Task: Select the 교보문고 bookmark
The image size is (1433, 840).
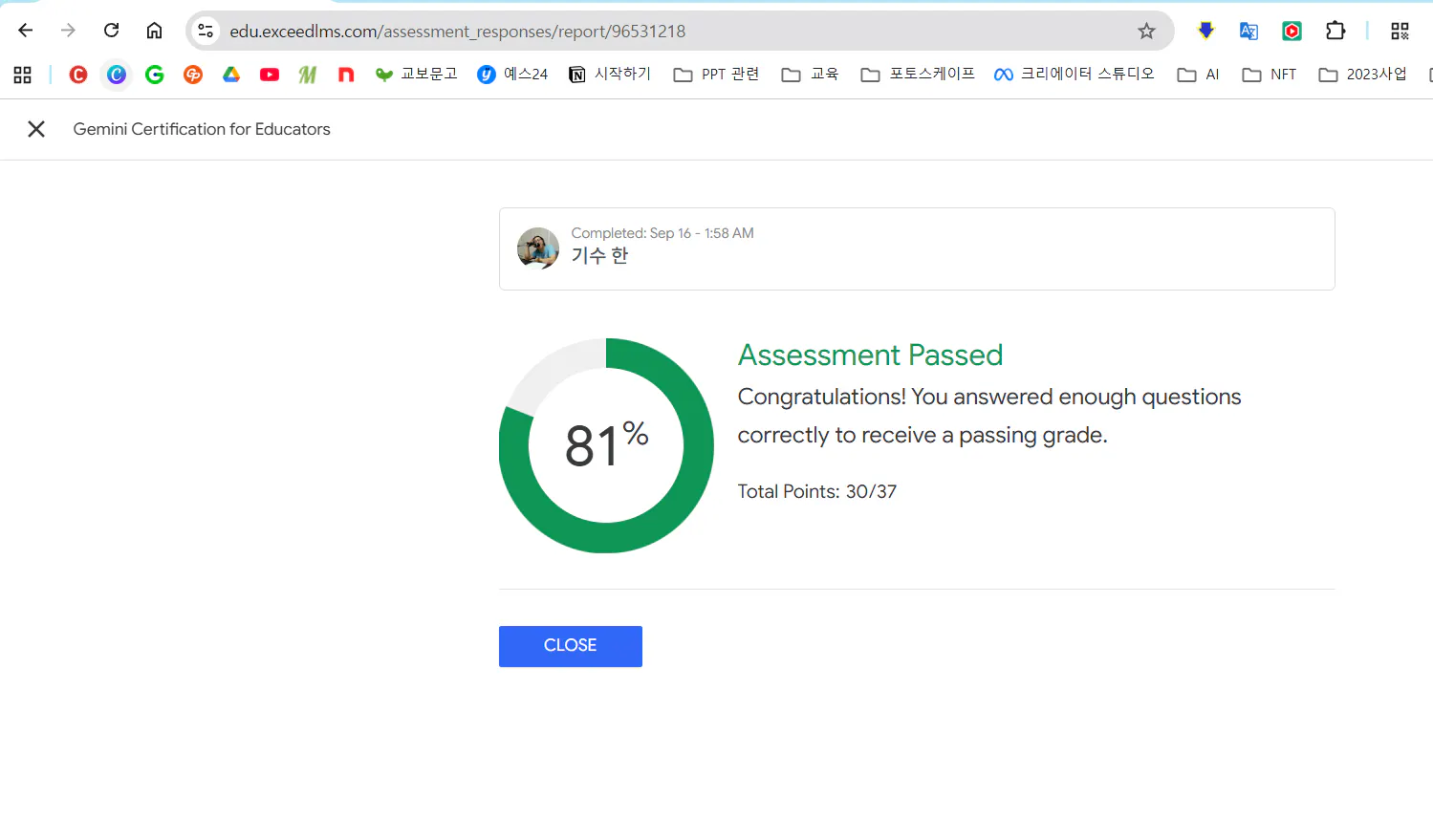Action: pyautogui.click(x=417, y=74)
